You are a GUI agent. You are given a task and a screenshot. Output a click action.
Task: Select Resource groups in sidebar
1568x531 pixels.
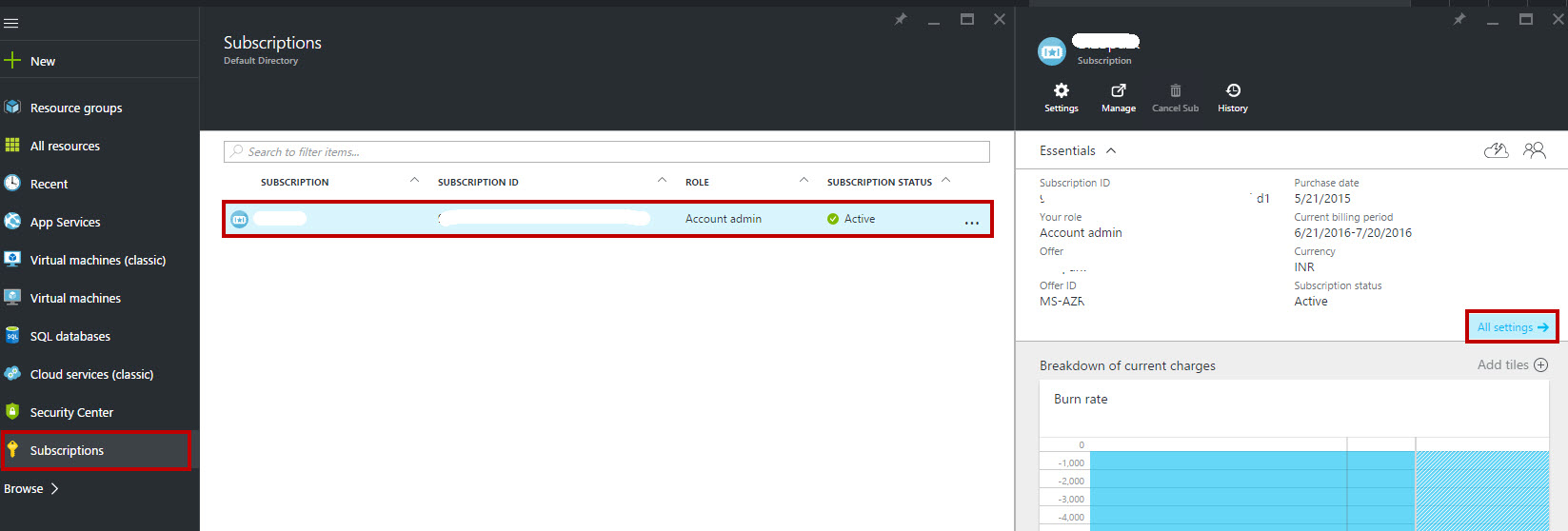pyautogui.click(x=99, y=108)
